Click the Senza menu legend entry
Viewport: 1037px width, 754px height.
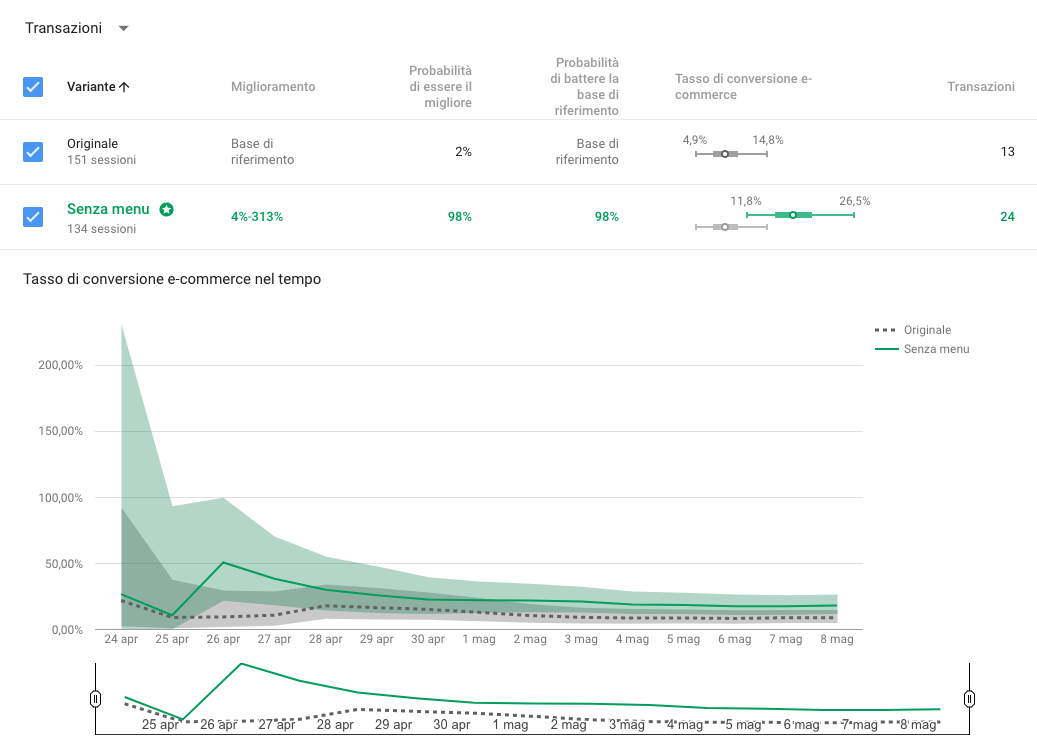point(922,349)
